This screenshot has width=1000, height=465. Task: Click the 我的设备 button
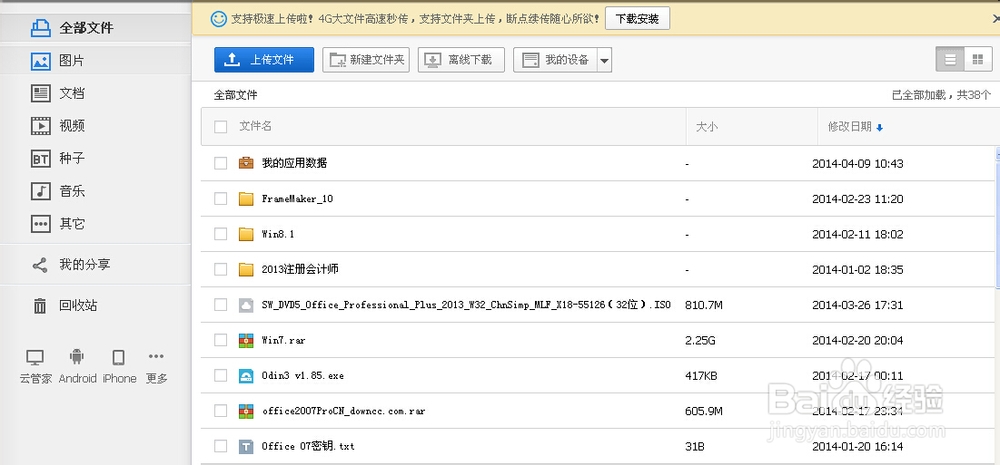point(555,60)
